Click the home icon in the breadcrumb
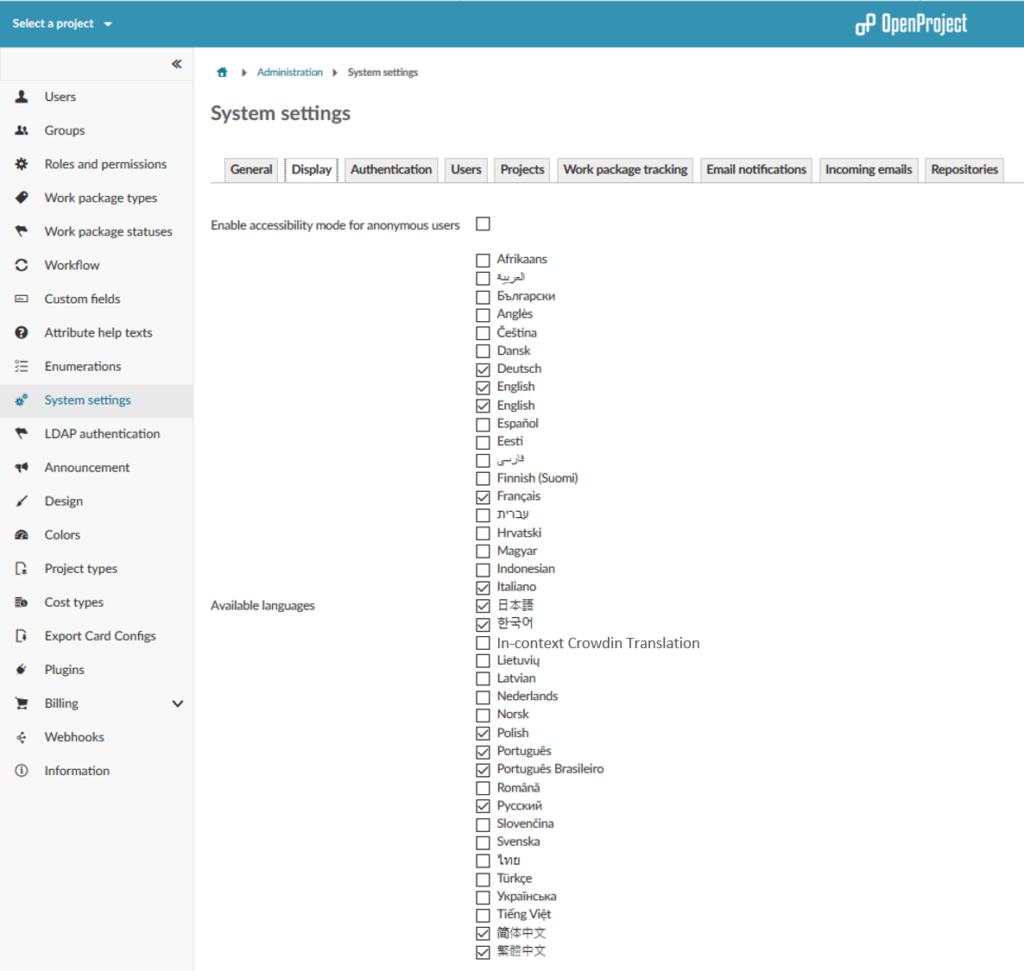 pos(222,71)
